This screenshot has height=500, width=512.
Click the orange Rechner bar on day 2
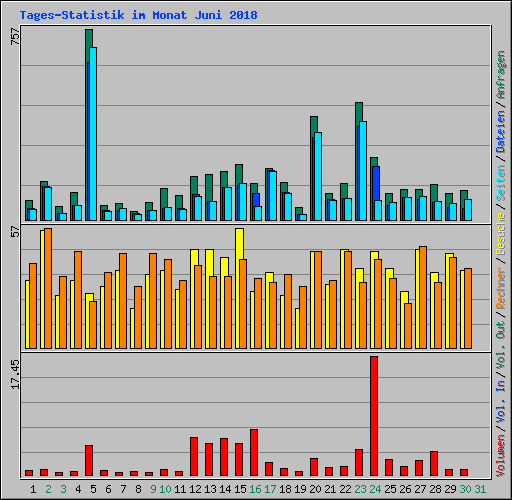coord(48,289)
